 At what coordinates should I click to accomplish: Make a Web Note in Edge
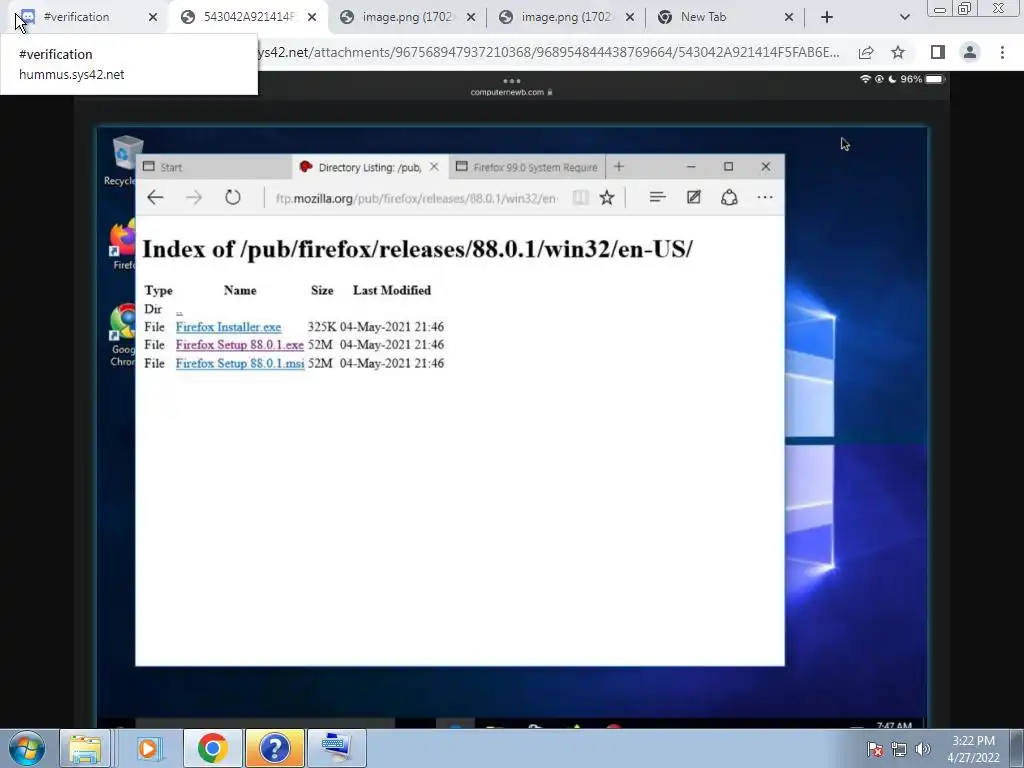pos(694,197)
